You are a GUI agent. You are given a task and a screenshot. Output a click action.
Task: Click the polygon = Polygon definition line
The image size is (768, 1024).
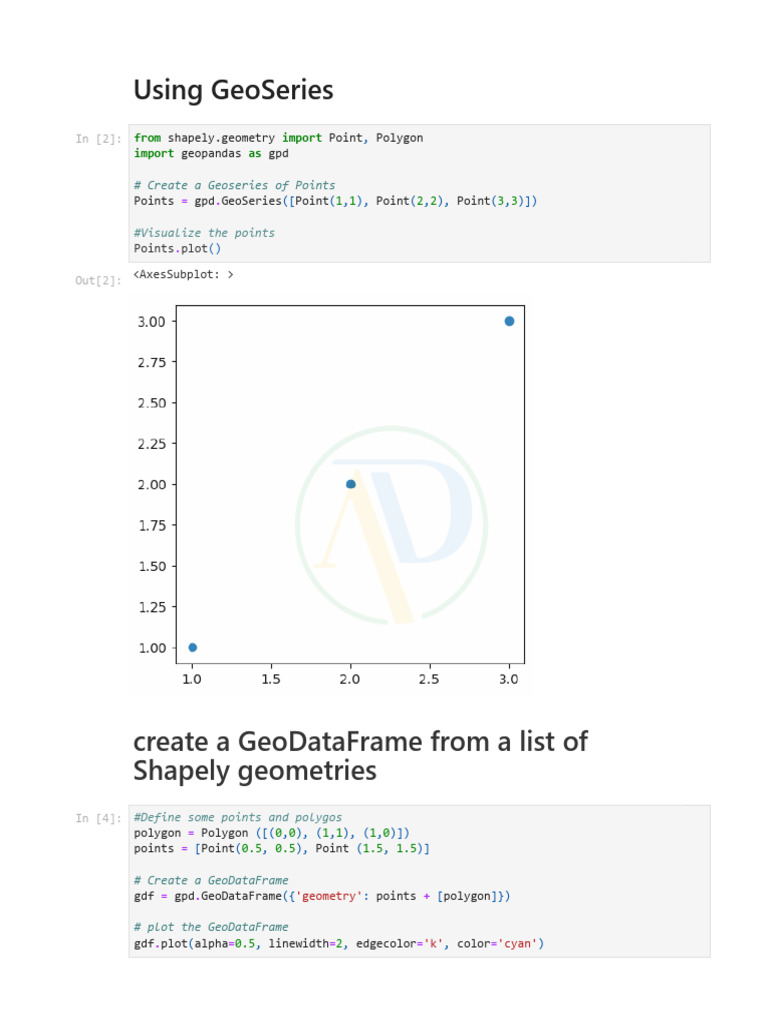(x=271, y=833)
